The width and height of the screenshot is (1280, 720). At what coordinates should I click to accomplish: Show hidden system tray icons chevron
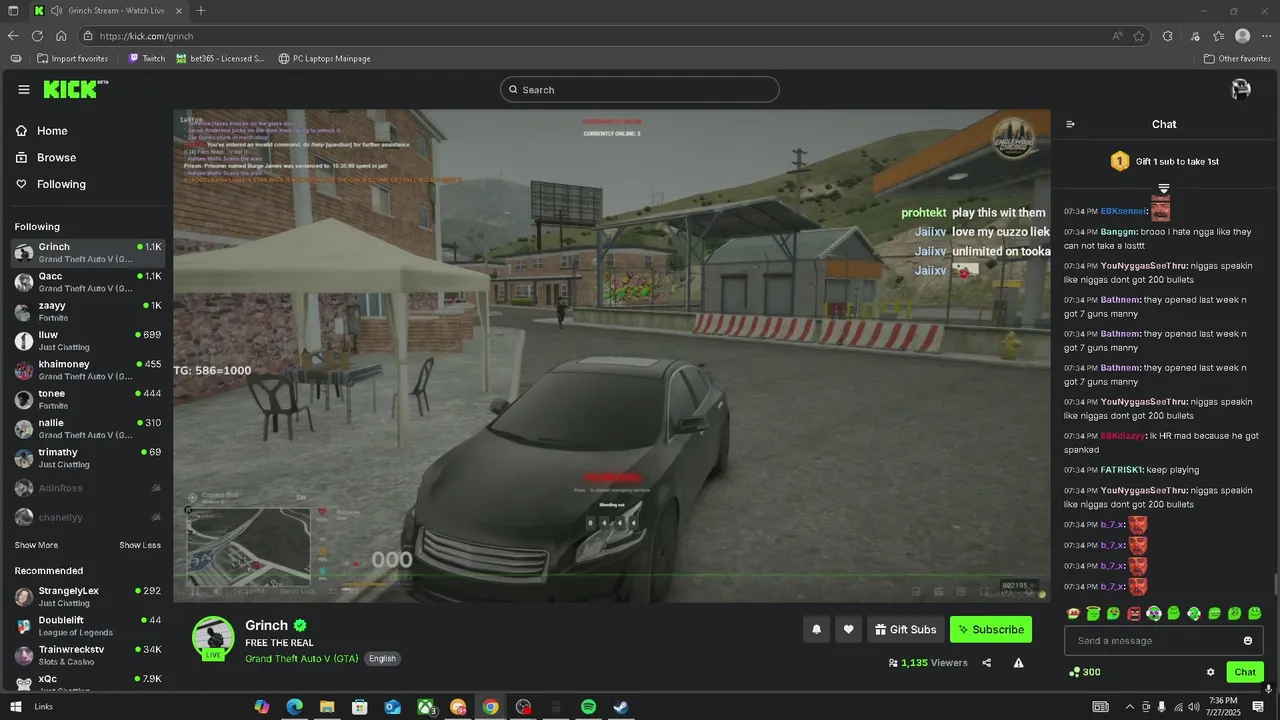[x=1129, y=706]
